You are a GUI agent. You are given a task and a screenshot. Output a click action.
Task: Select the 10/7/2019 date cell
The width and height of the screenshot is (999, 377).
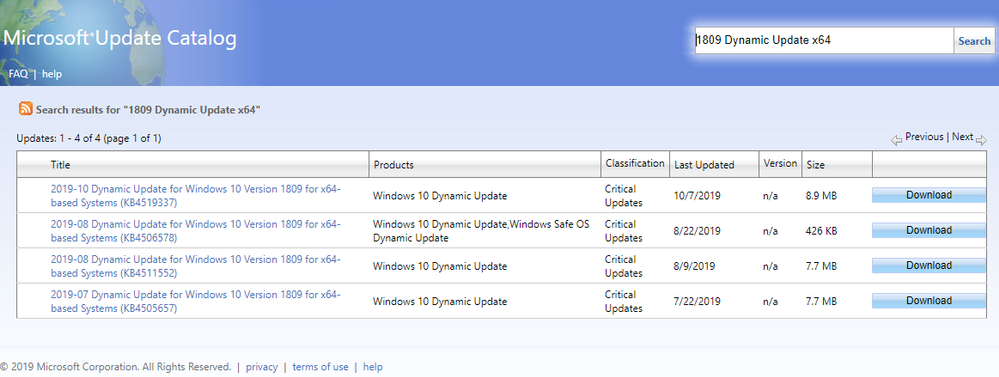pos(697,196)
